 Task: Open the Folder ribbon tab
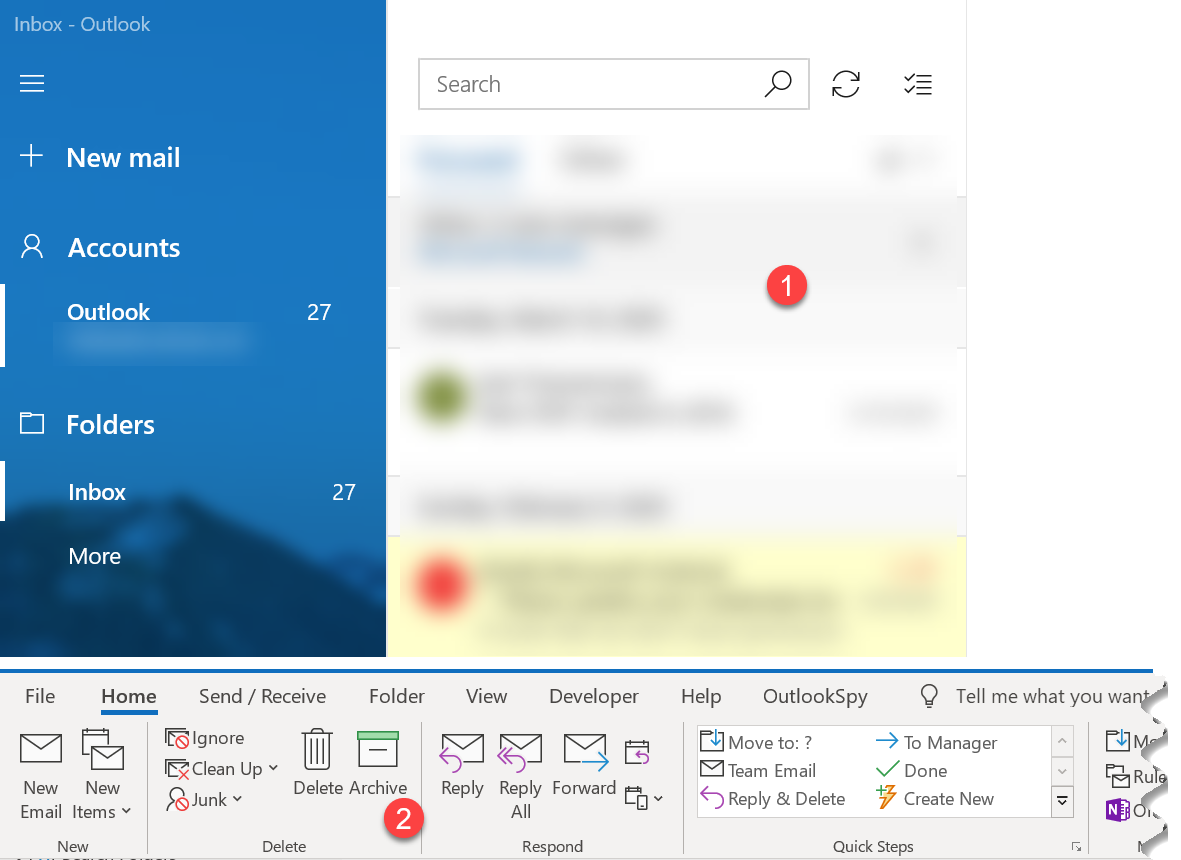pyautogui.click(x=396, y=696)
